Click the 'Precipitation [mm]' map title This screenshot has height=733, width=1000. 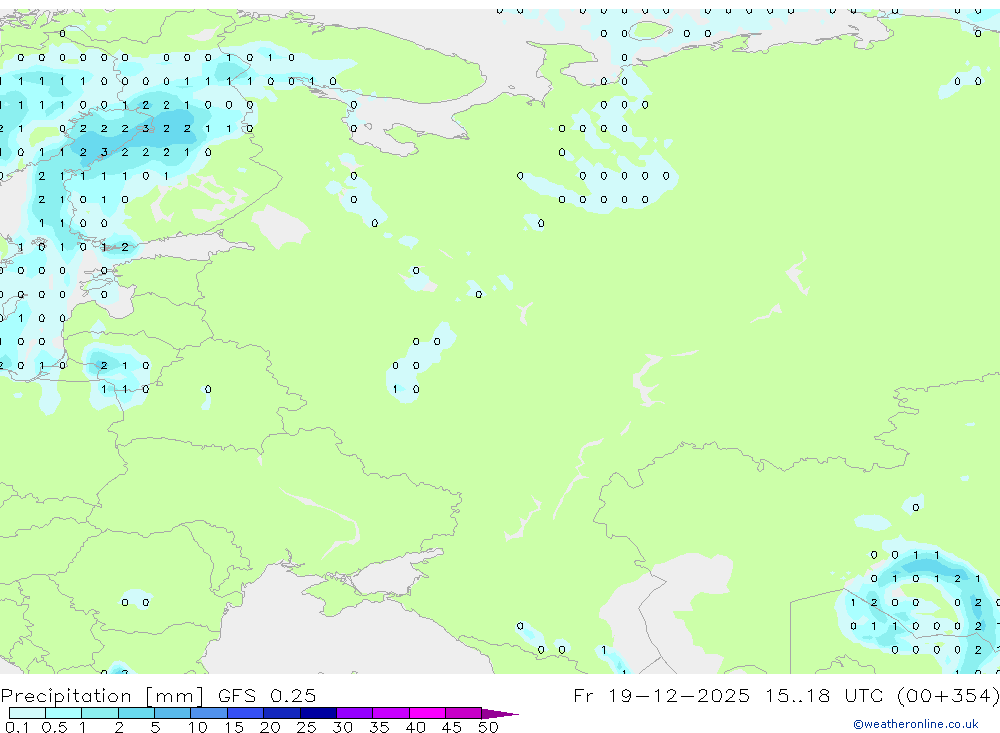click(102, 695)
